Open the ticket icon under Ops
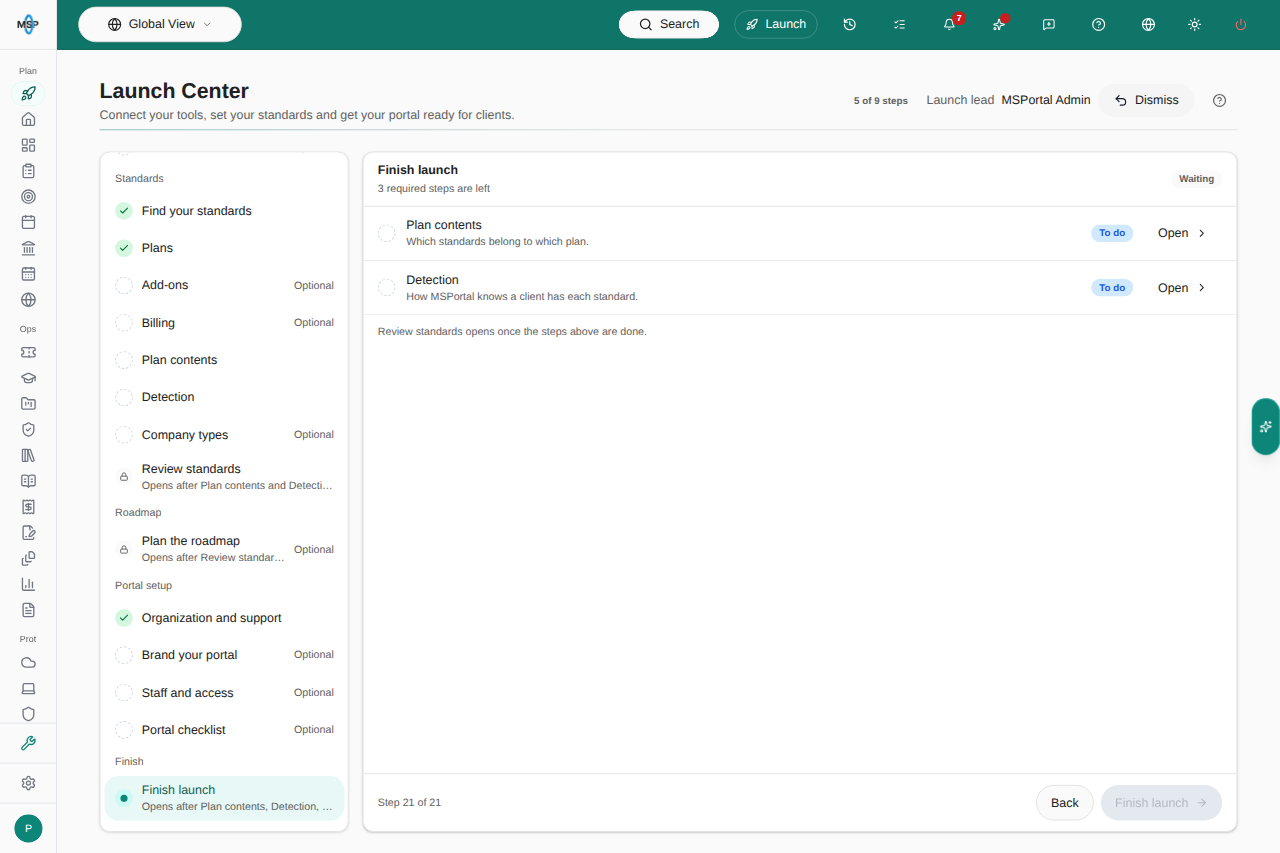Screen dimensions: 1280x853 [28, 352]
